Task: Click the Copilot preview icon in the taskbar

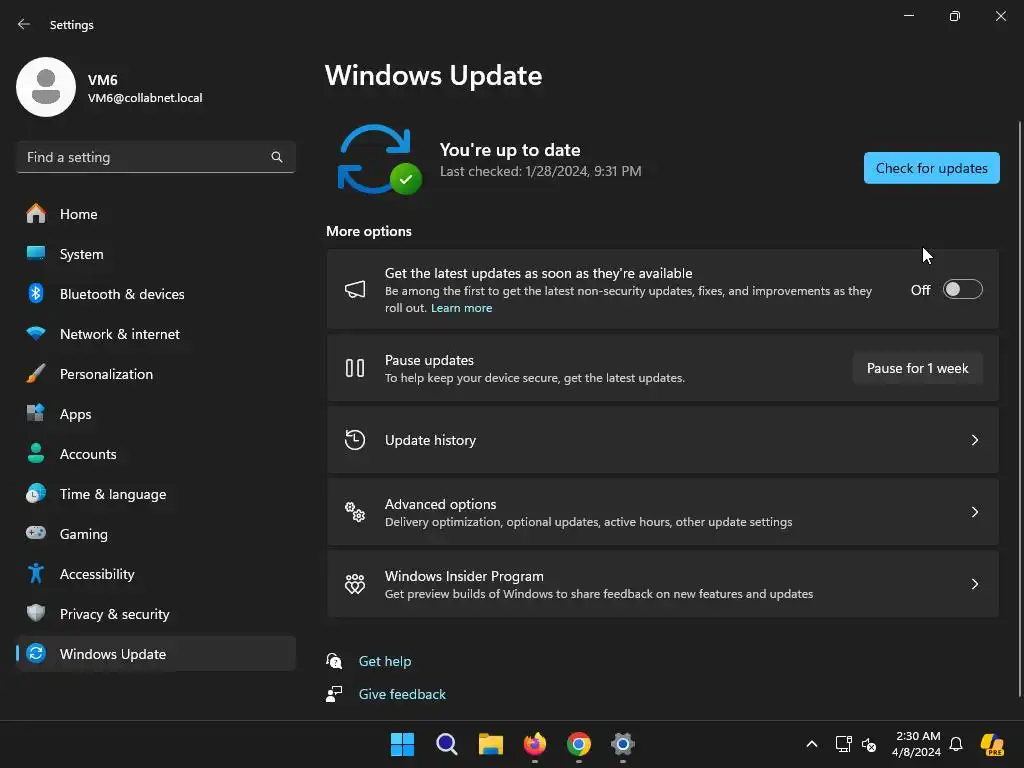Action: click(993, 744)
